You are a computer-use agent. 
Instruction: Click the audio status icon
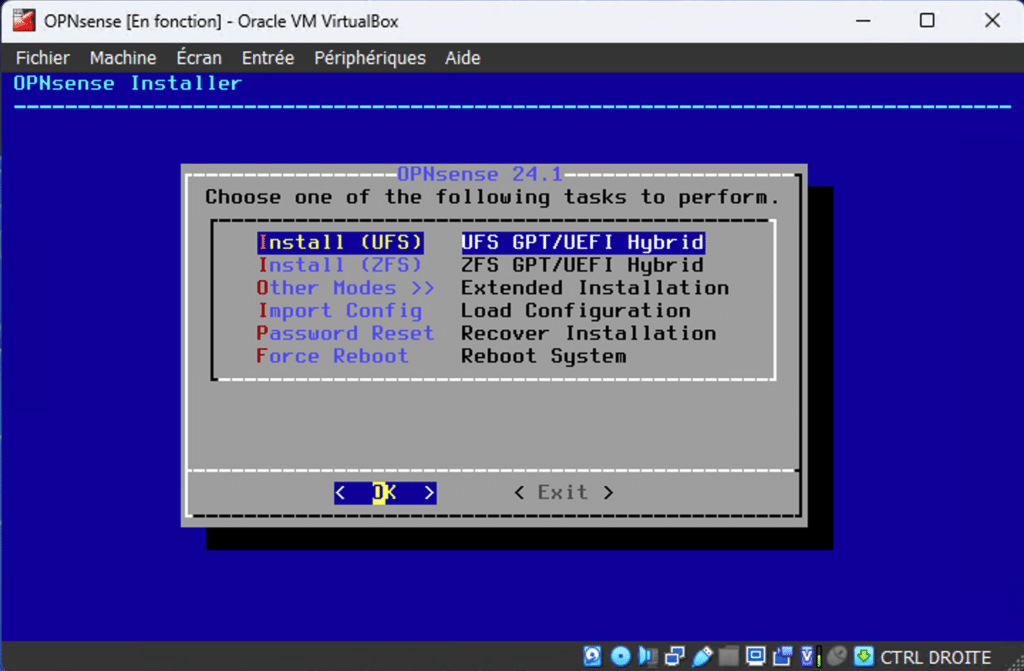tap(648, 656)
